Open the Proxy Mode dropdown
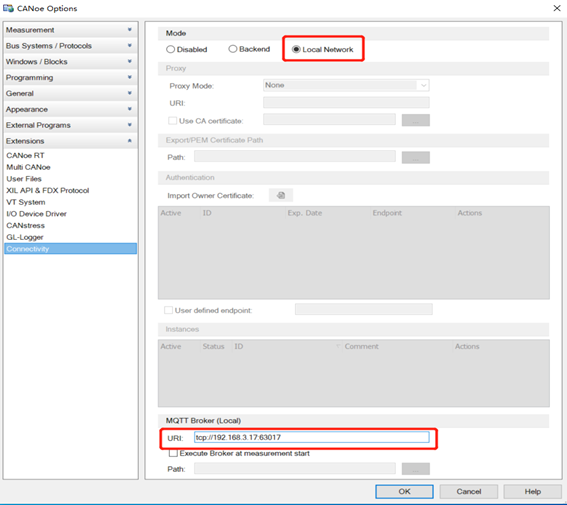Screen dimensions: 567x505 tap(346, 85)
